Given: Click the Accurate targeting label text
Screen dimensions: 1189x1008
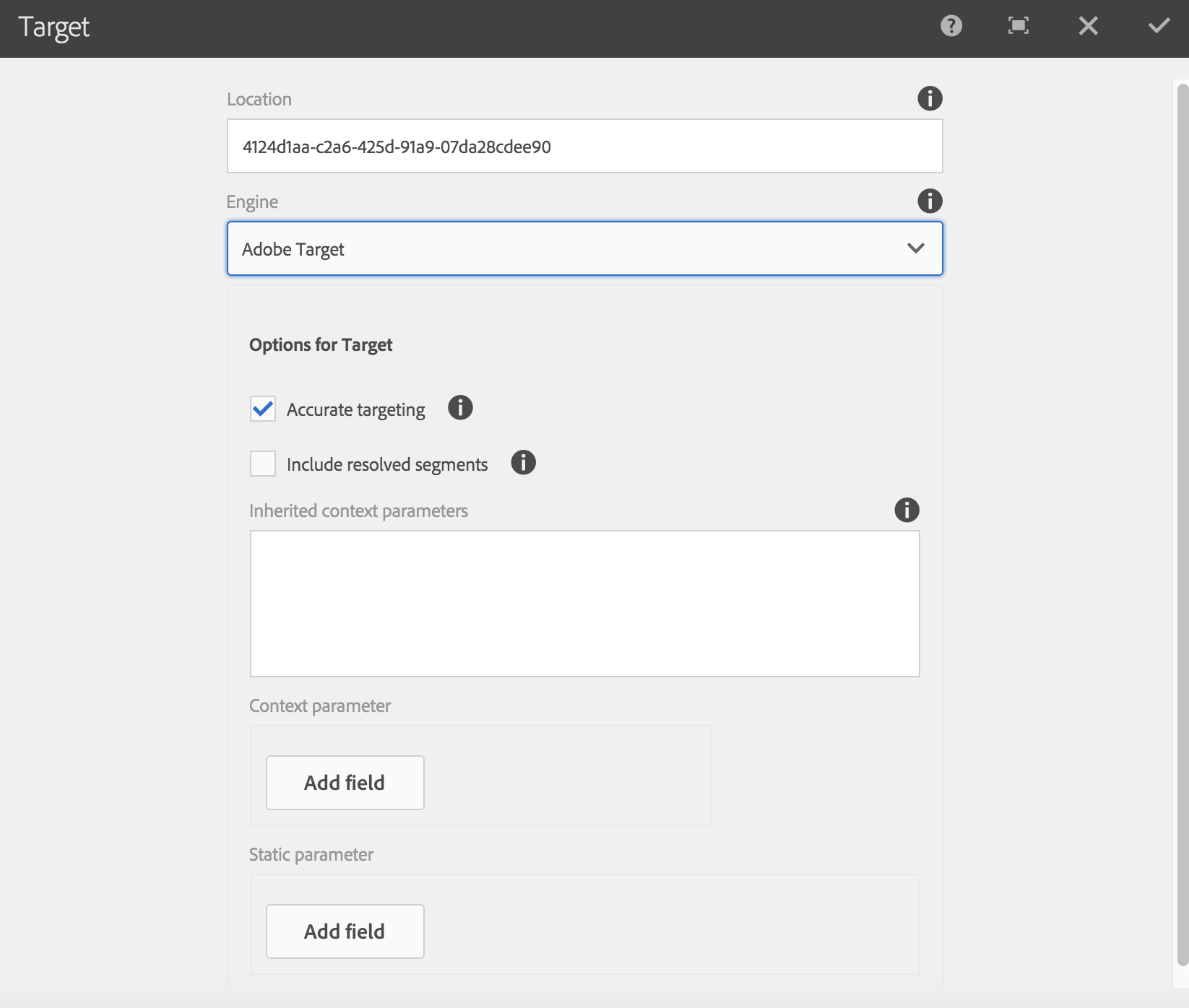Looking at the screenshot, I should [x=355, y=410].
